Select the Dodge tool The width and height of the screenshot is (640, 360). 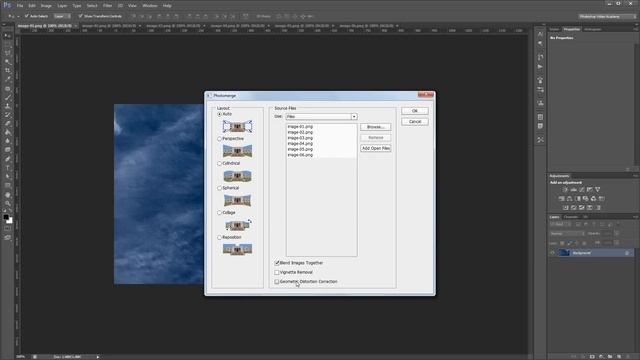[7, 150]
